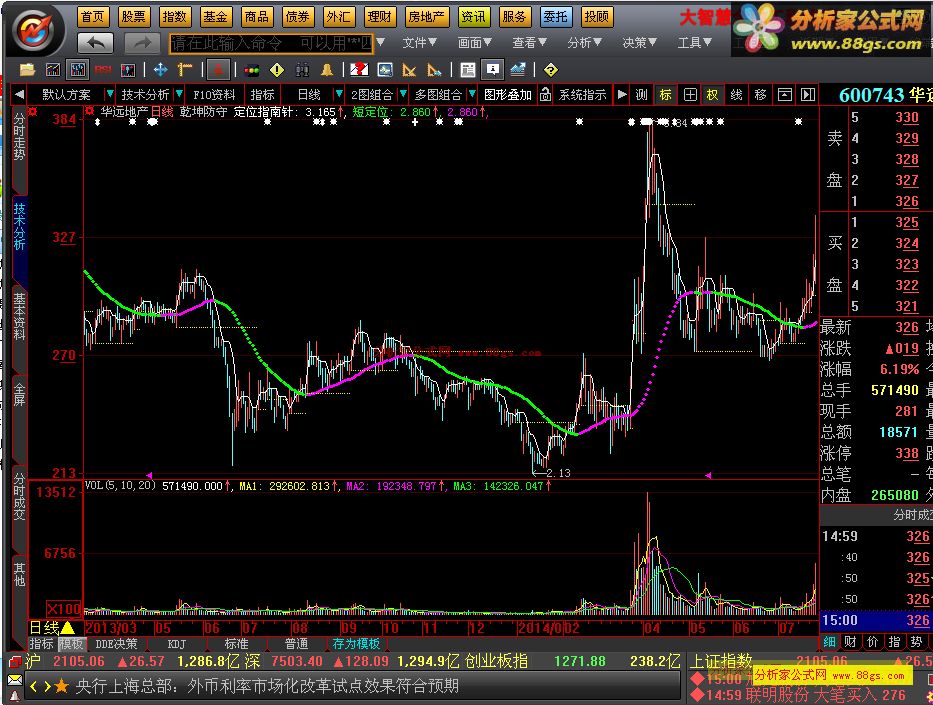This screenshot has height=705, width=933.
Task: Click the round Dazhihui logo icon
Action: (x=35, y=30)
